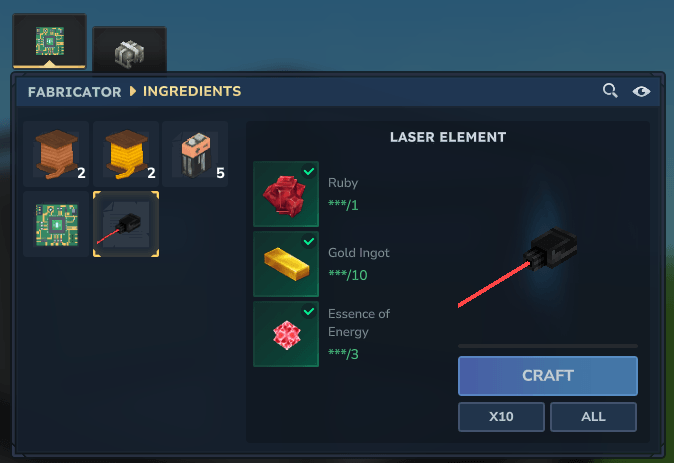Click the laser element preview image
Viewport: 674px width, 463px height.
[x=518, y=267]
